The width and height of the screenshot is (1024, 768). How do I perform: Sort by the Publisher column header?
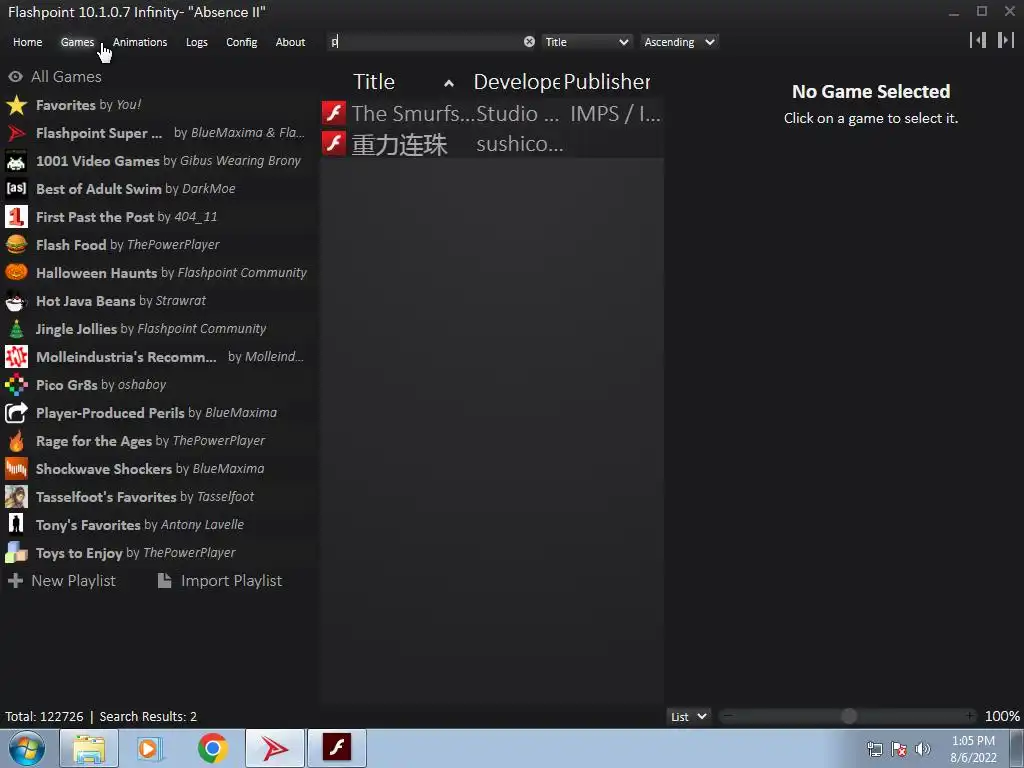pos(607,82)
